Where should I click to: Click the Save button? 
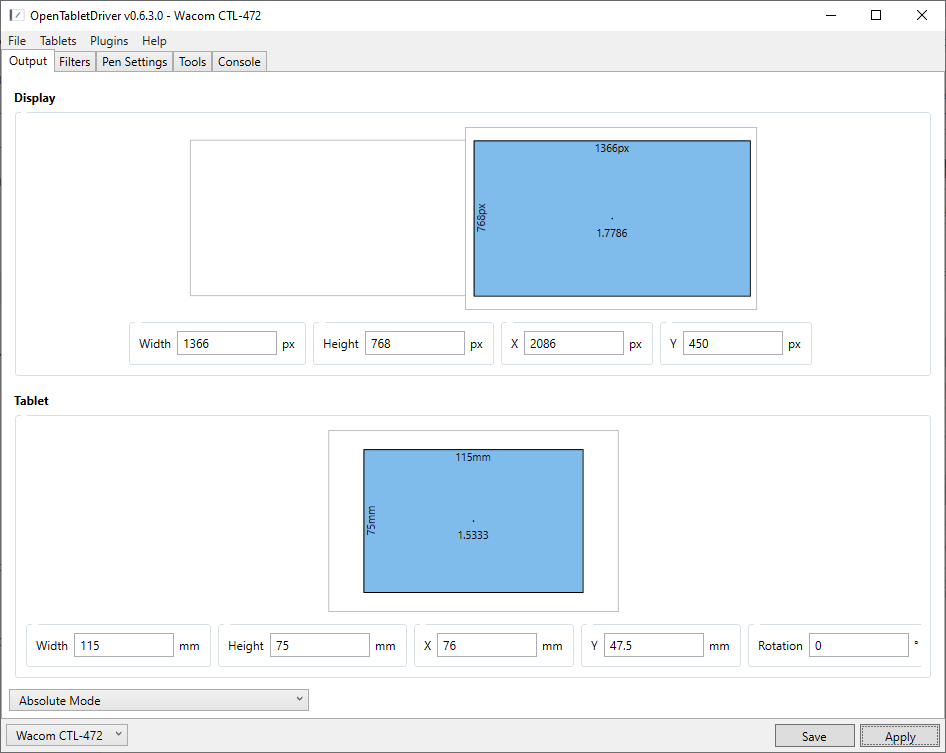pos(814,736)
